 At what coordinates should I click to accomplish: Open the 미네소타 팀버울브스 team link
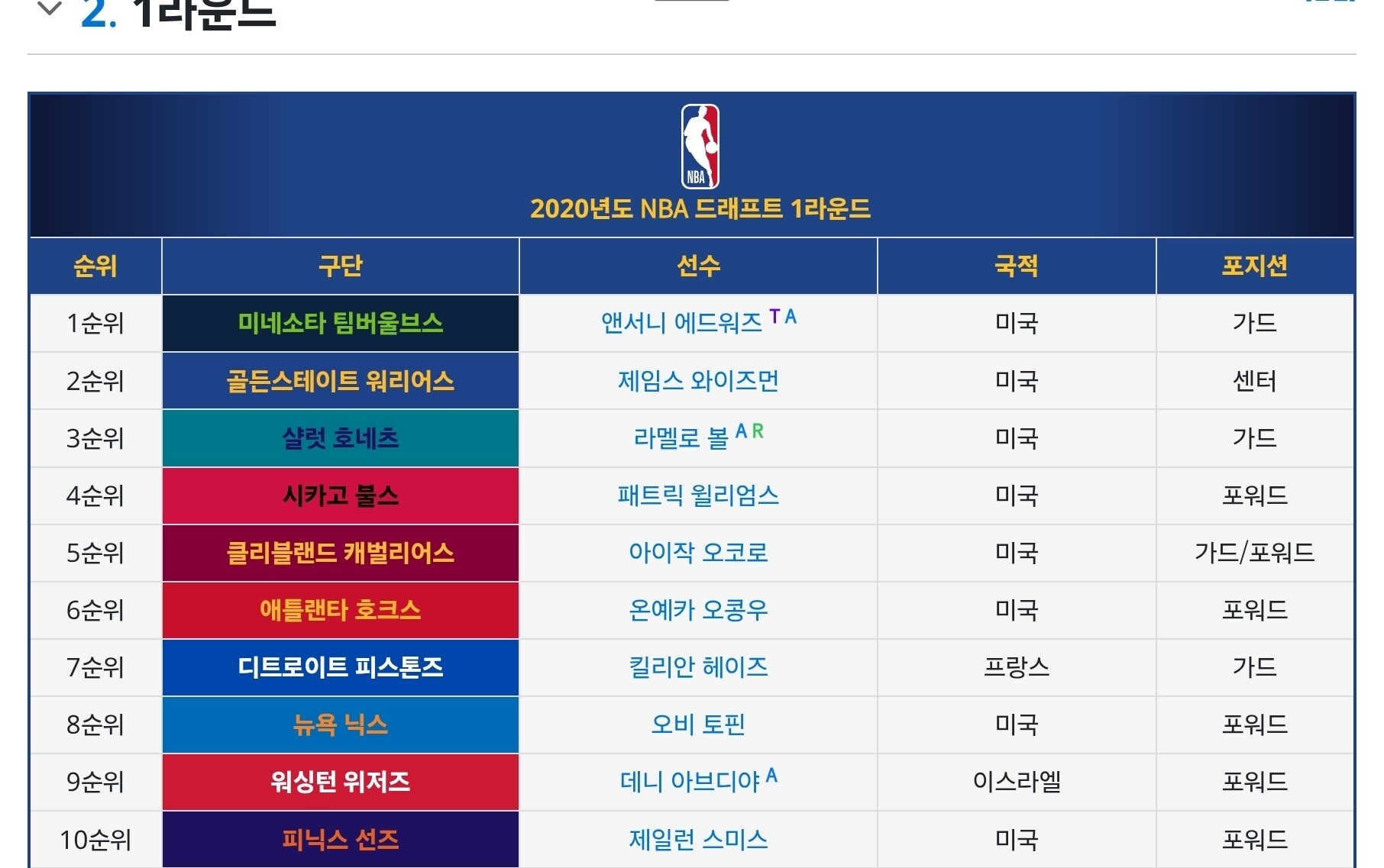tap(341, 323)
